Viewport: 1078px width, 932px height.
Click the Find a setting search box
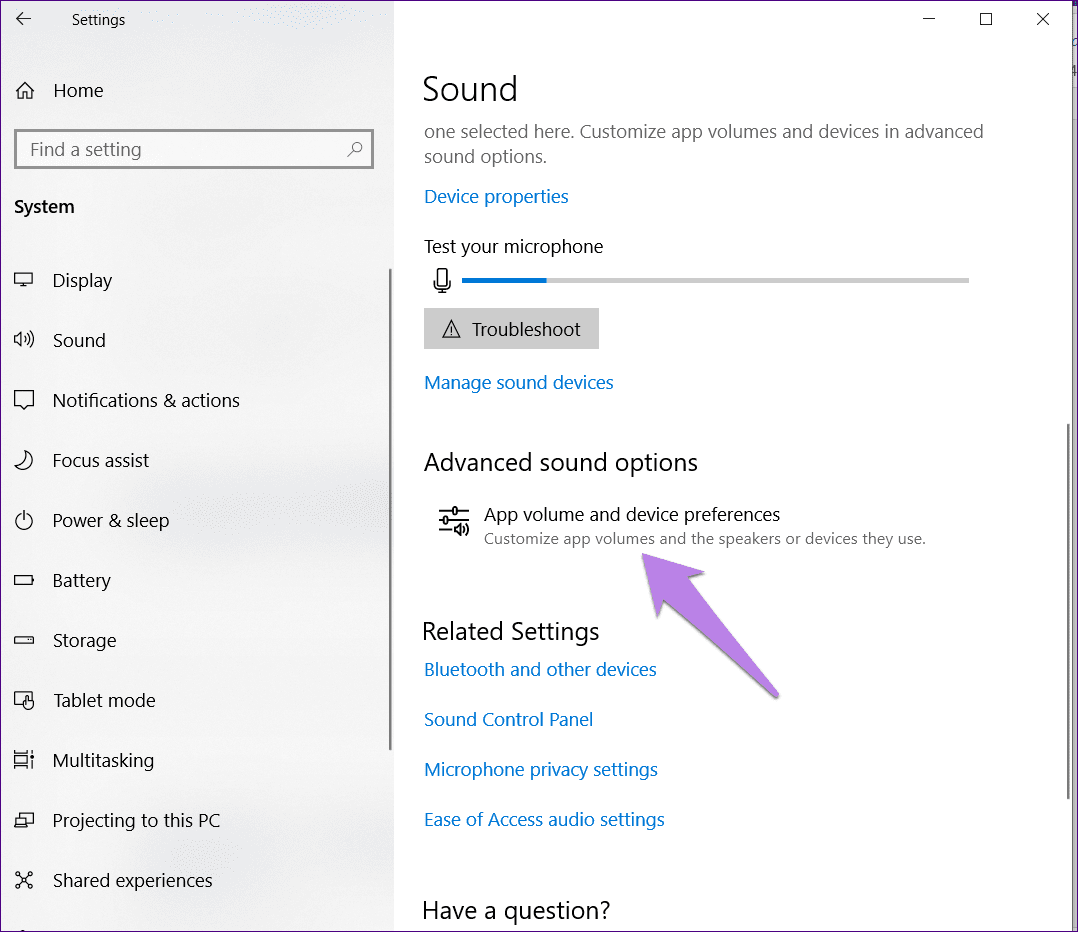click(194, 149)
